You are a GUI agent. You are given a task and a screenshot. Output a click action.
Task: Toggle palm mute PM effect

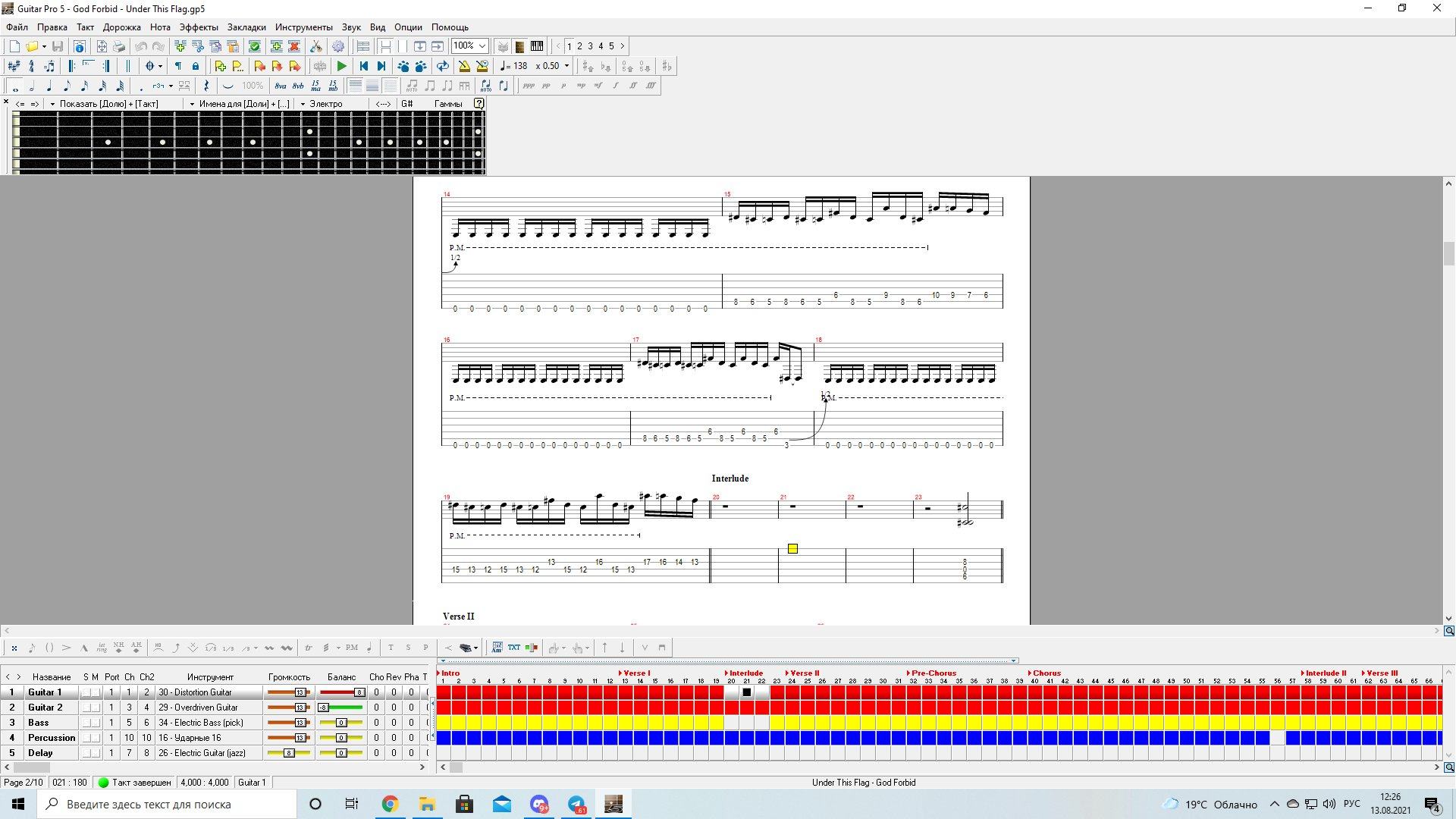351,648
